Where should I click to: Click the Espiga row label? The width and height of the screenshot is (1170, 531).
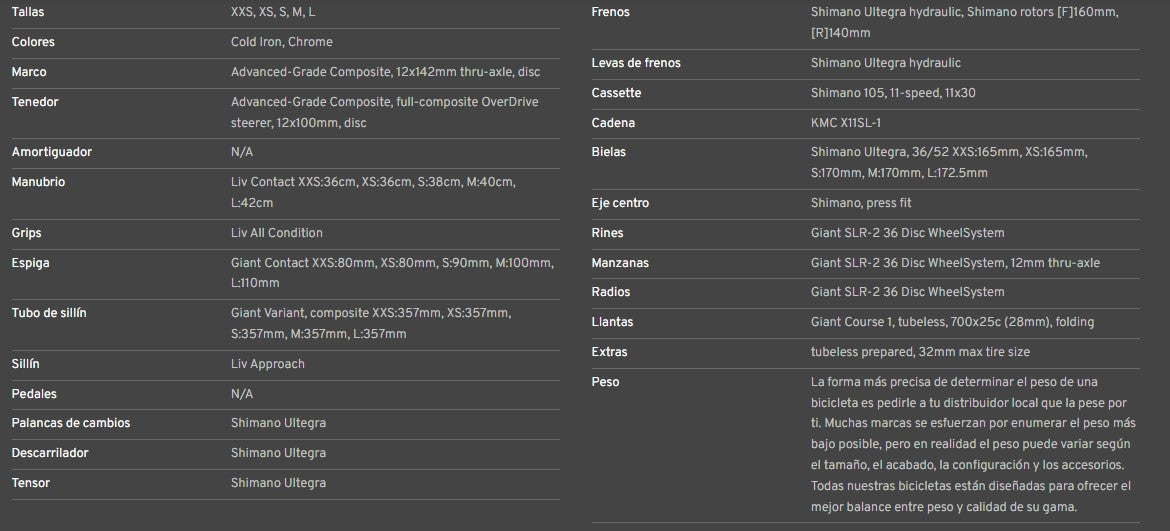(30, 263)
